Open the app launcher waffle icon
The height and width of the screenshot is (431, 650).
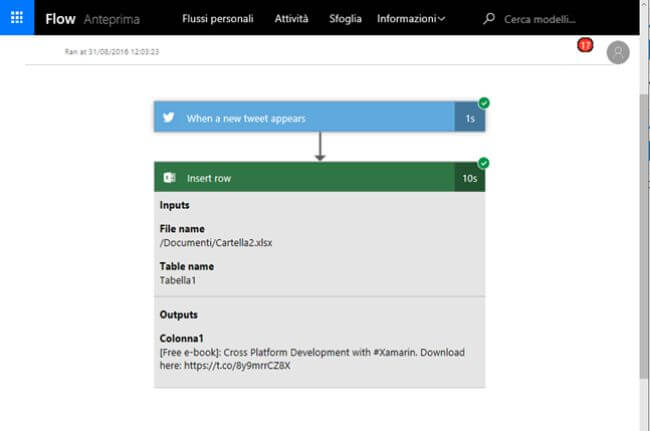pyautogui.click(x=17, y=17)
